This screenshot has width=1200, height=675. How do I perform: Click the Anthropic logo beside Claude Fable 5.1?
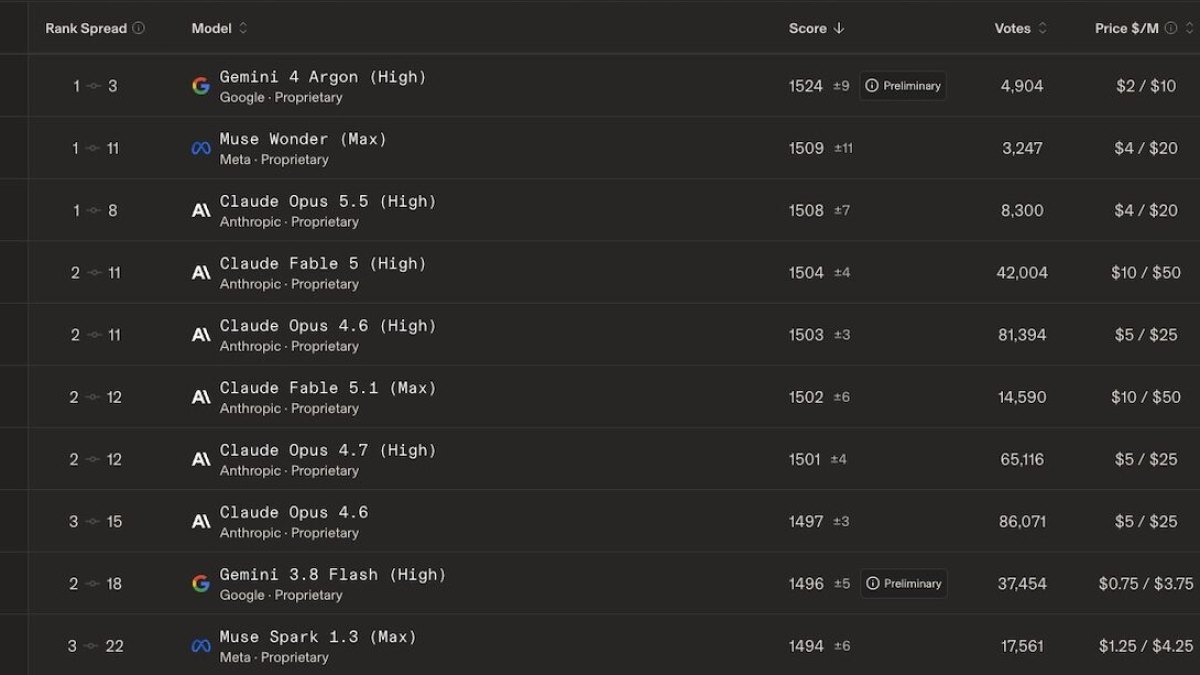tap(201, 397)
